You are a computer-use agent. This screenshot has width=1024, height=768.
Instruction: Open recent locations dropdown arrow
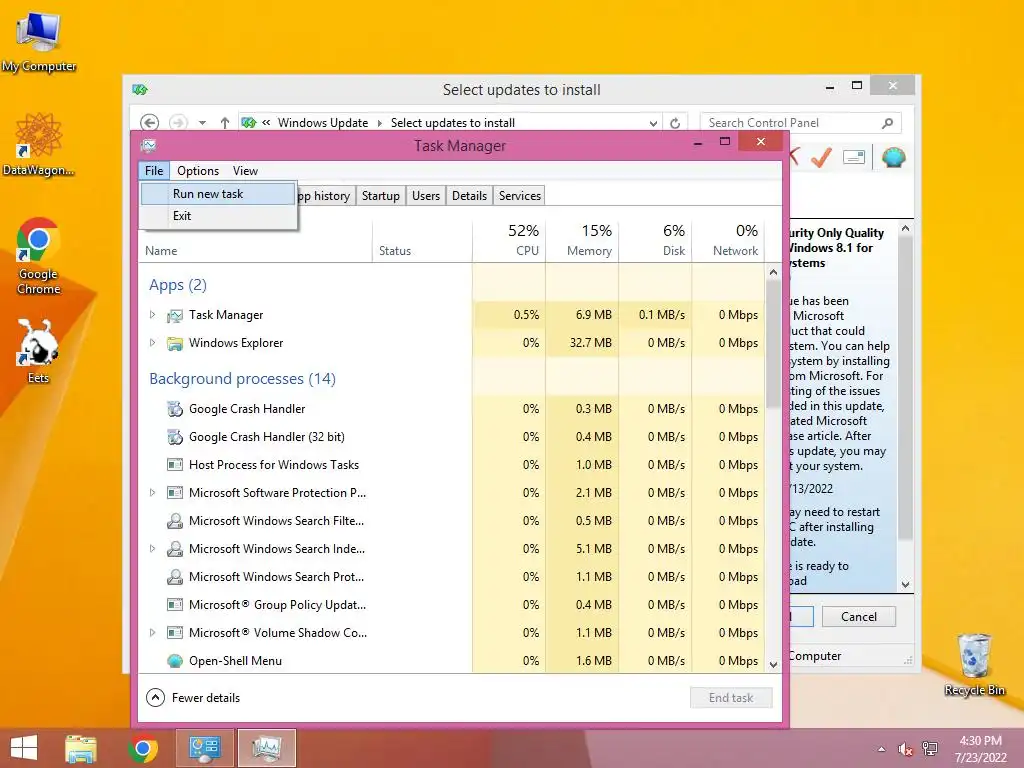pyautogui.click(x=202, y=123)
